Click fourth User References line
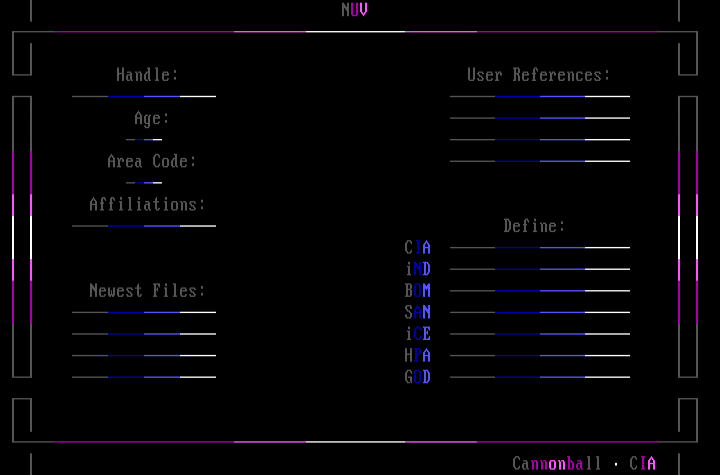The height and width of the screenshot is (475, 720). (540, 161)
